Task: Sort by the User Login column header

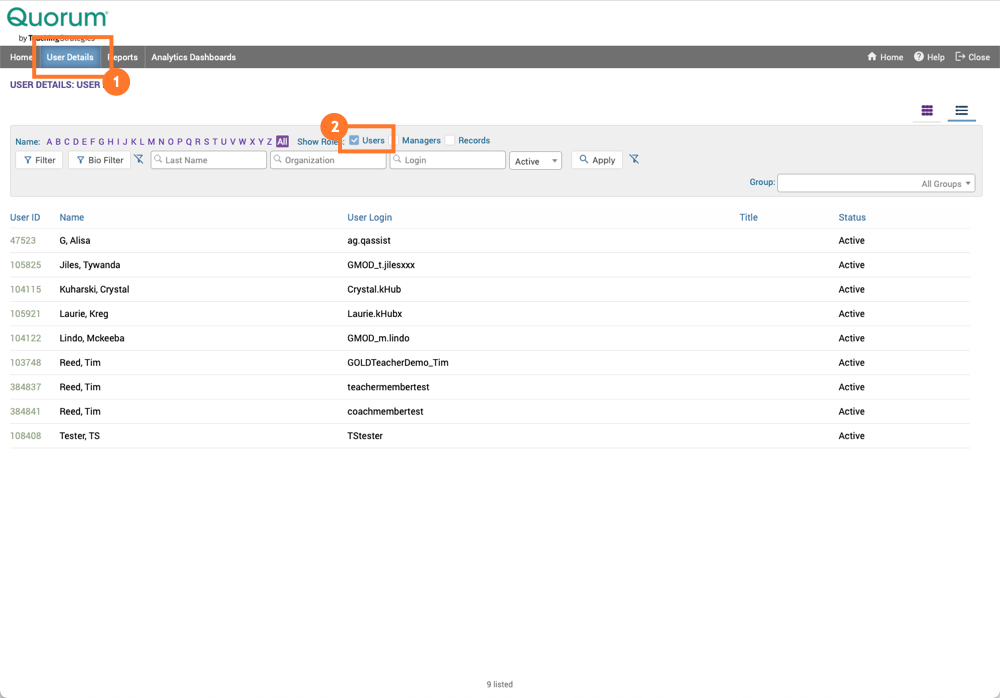Action: pyautogui.click(x=369, y=217)
